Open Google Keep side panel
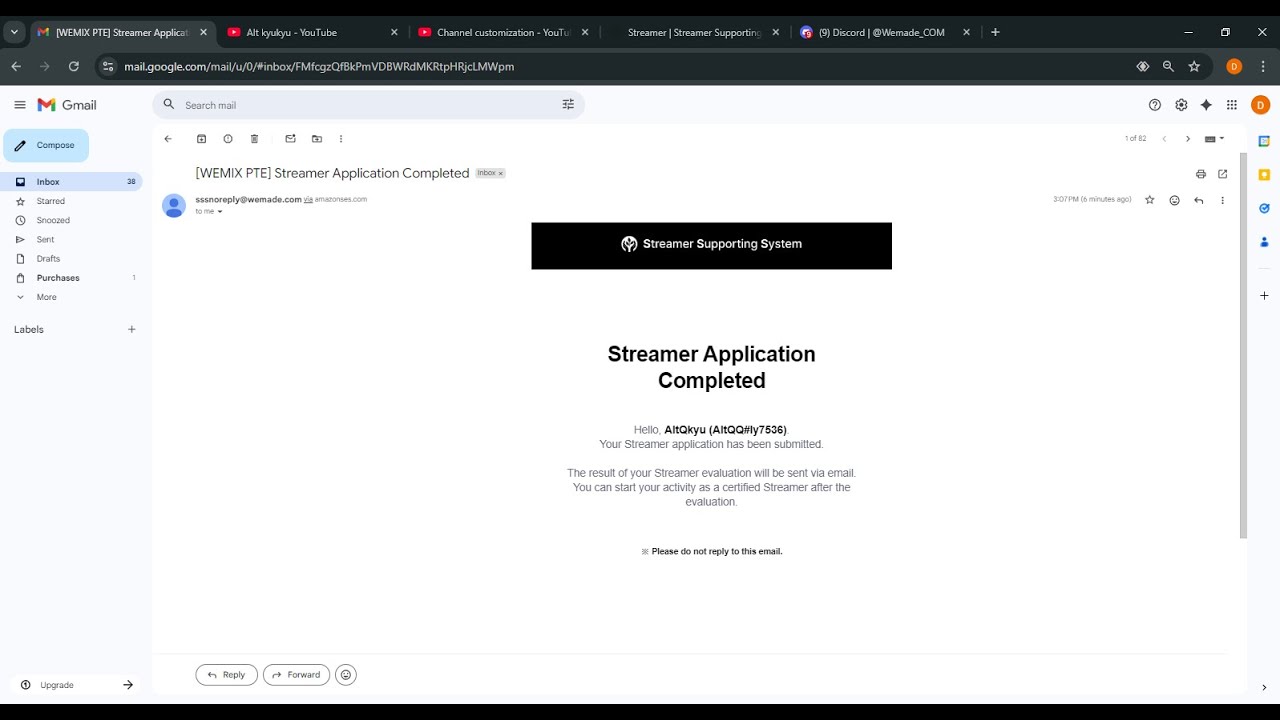Screen dimensions: 1280x720 pos(1264,174)
